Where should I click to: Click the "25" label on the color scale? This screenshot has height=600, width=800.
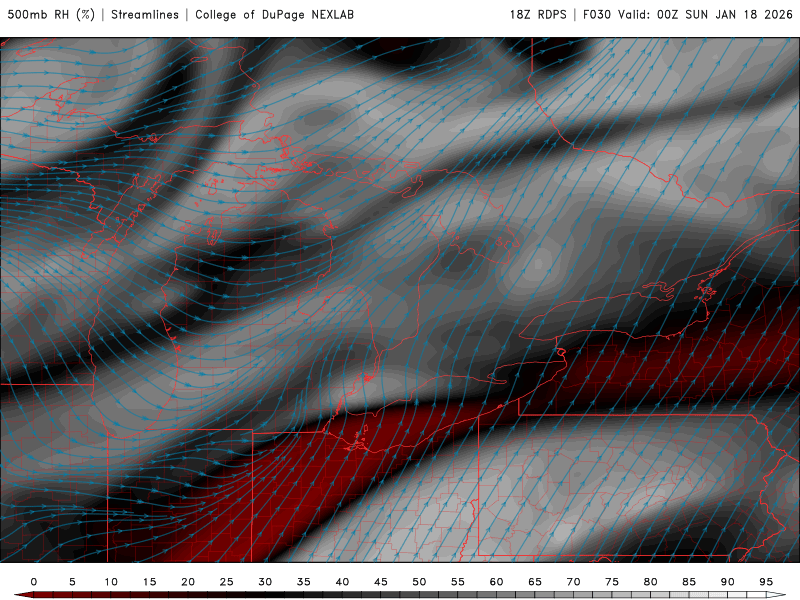[x=227, y=582]
